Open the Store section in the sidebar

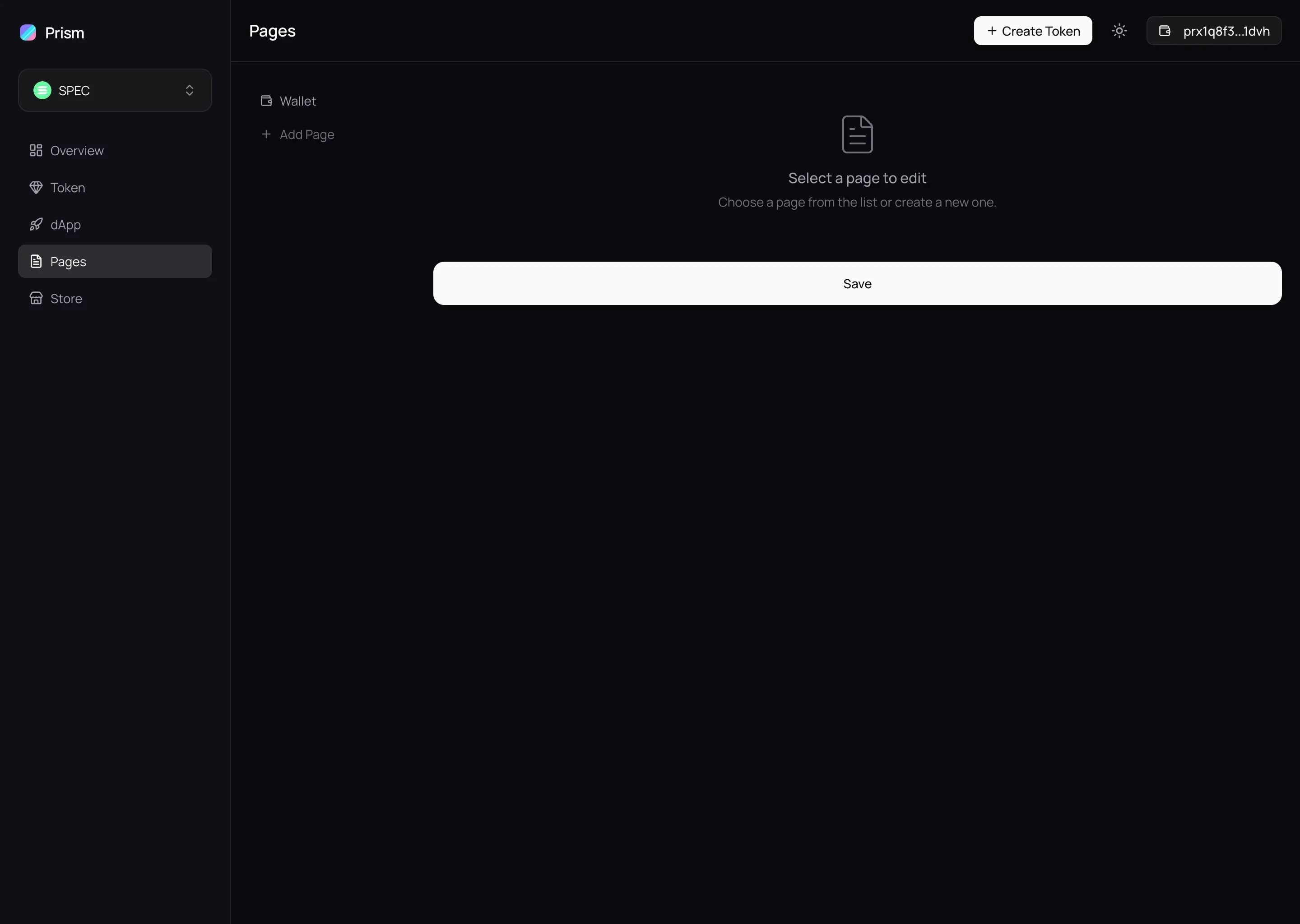115,299
